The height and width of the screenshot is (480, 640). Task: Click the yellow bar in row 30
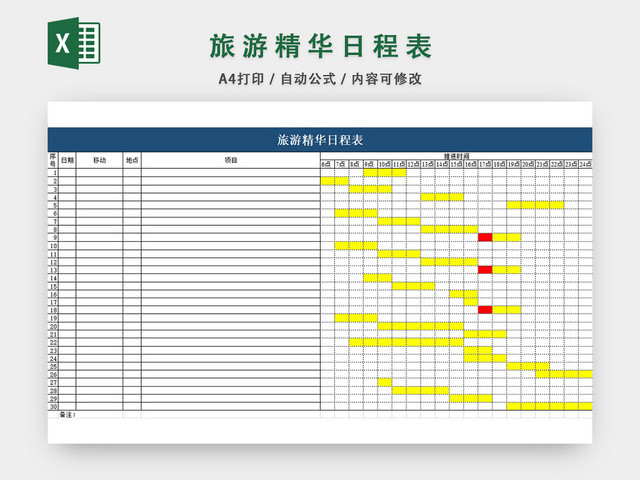[549, 407]
